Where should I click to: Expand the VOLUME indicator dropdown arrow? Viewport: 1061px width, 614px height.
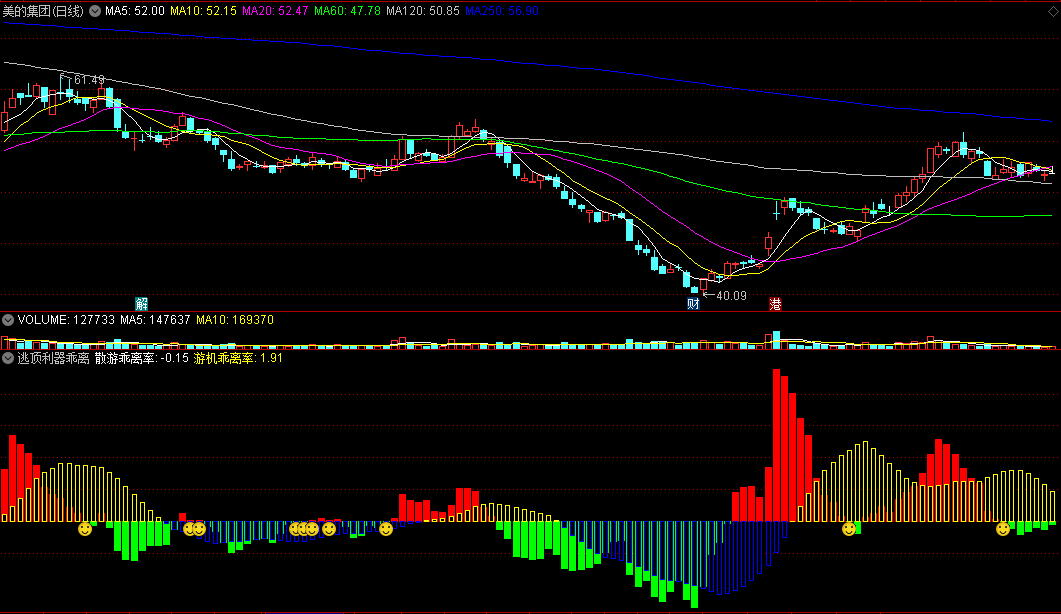pyautogui.click(x=8, y=320)
